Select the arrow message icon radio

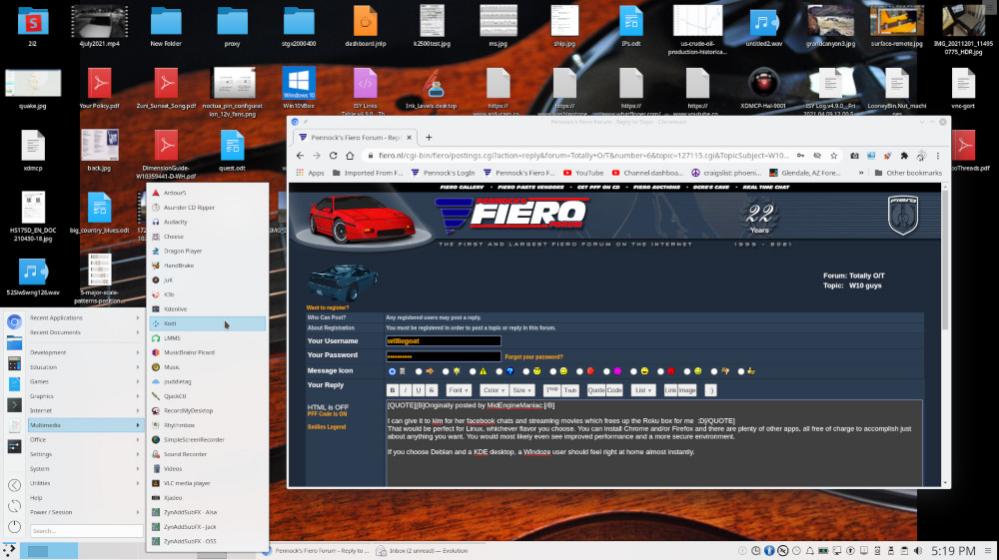(x=419, y=371)
